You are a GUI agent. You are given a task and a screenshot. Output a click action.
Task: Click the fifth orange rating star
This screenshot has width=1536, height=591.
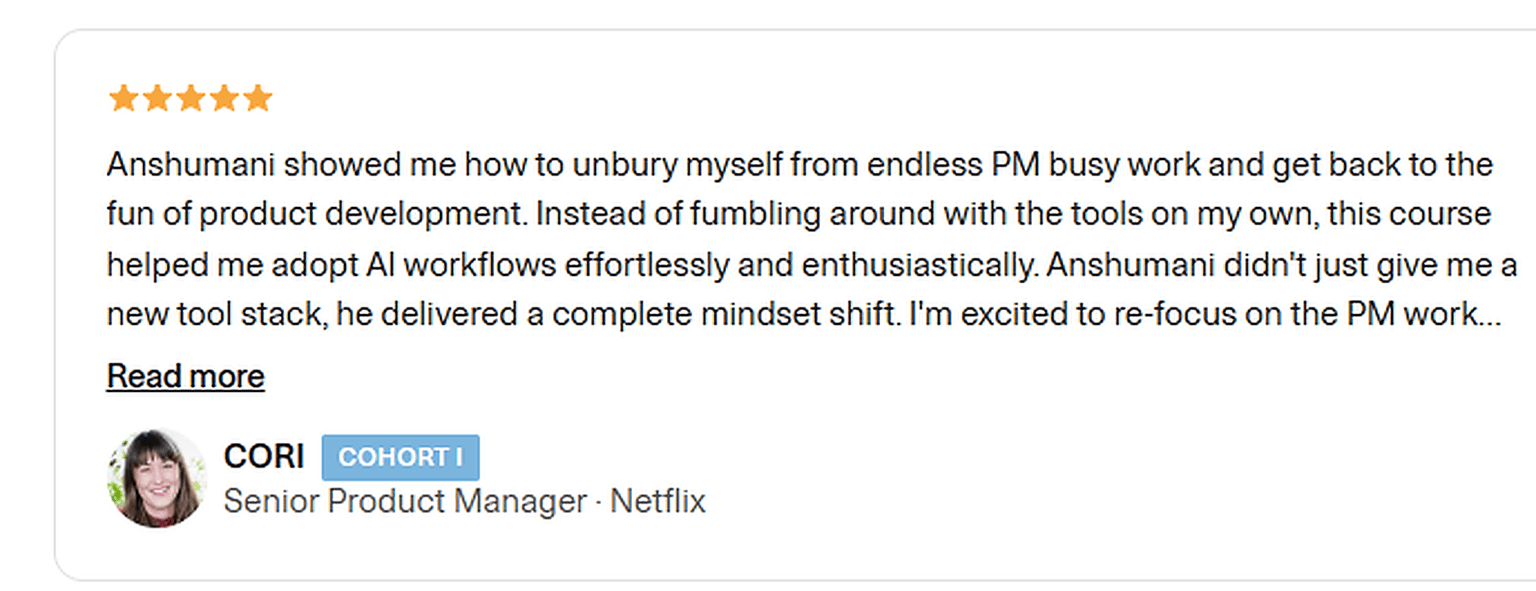[x=258, y=98]
